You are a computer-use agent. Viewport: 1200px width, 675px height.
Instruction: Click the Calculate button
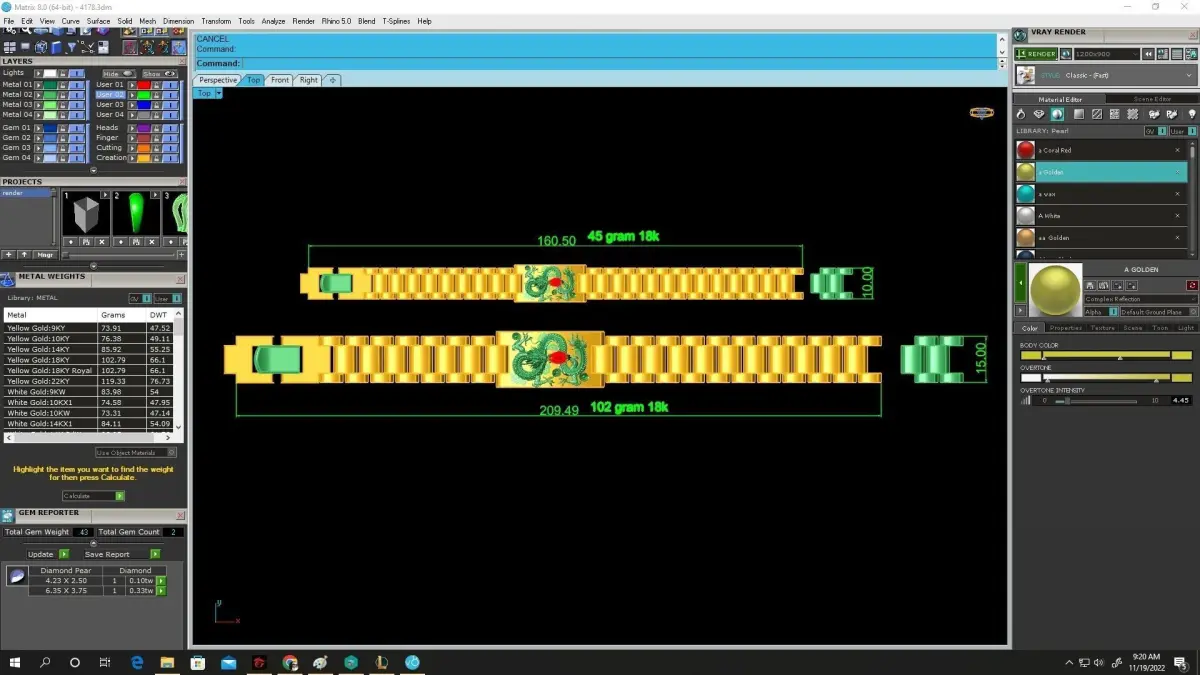(x=93, y=496)
